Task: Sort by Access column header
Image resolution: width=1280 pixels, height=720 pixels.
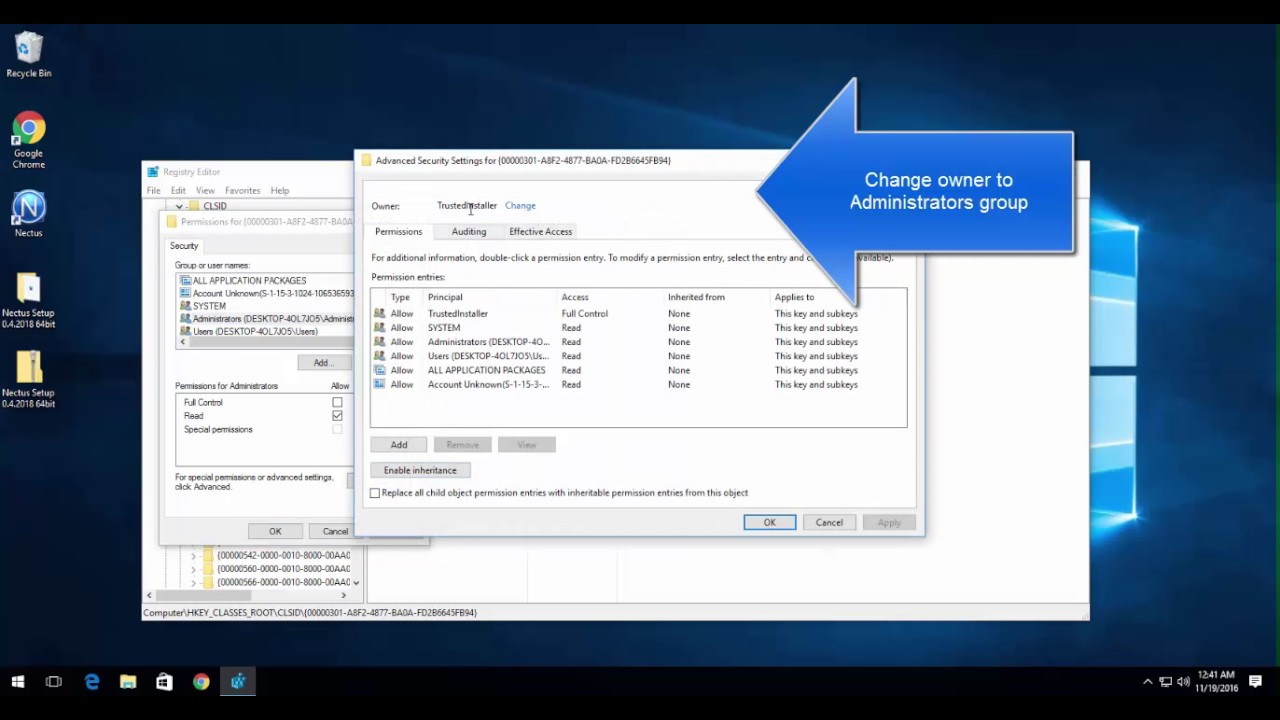Action: coord(610,297)
